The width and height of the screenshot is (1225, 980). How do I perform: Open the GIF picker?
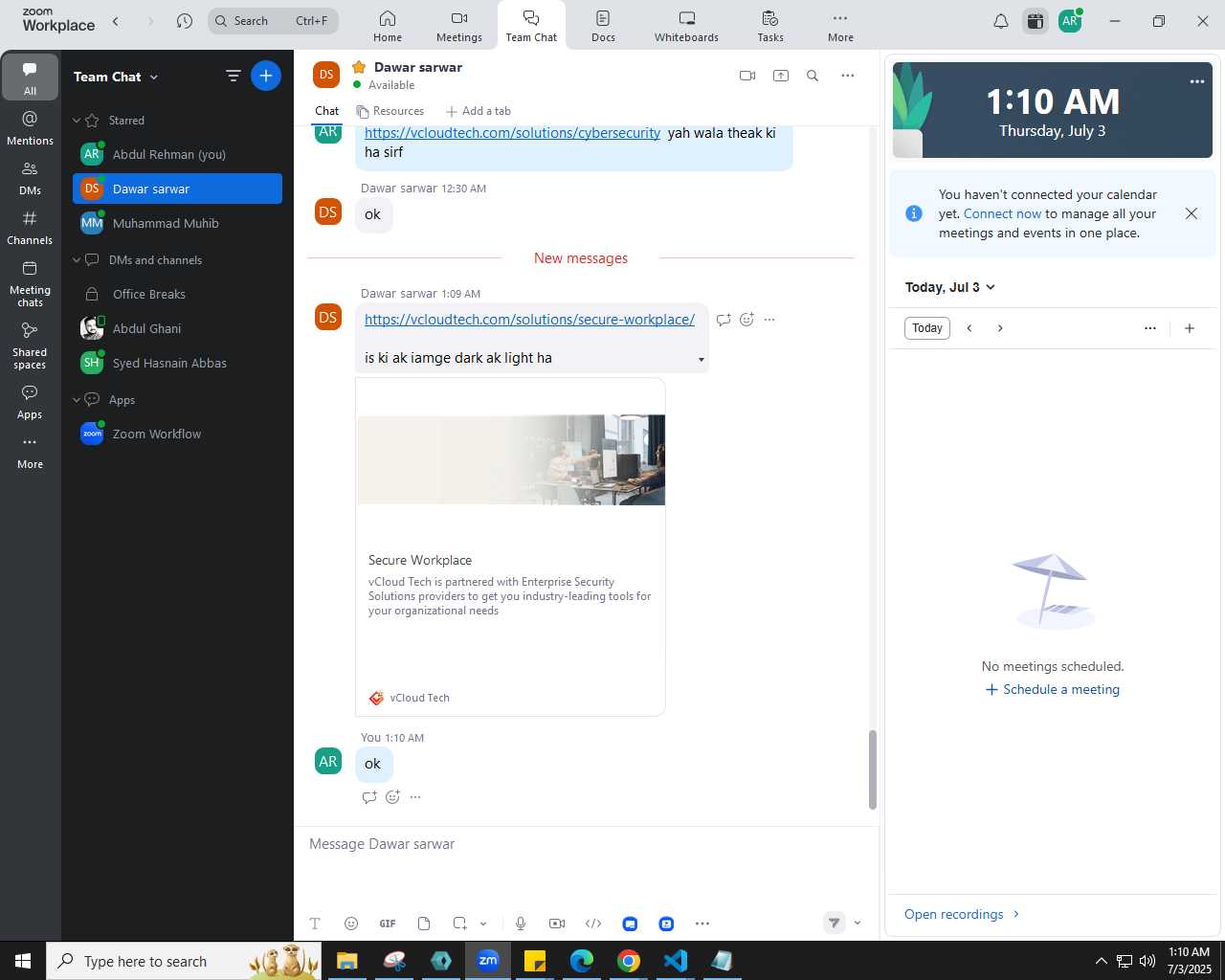pyautogui.click(x=388, y=924)
